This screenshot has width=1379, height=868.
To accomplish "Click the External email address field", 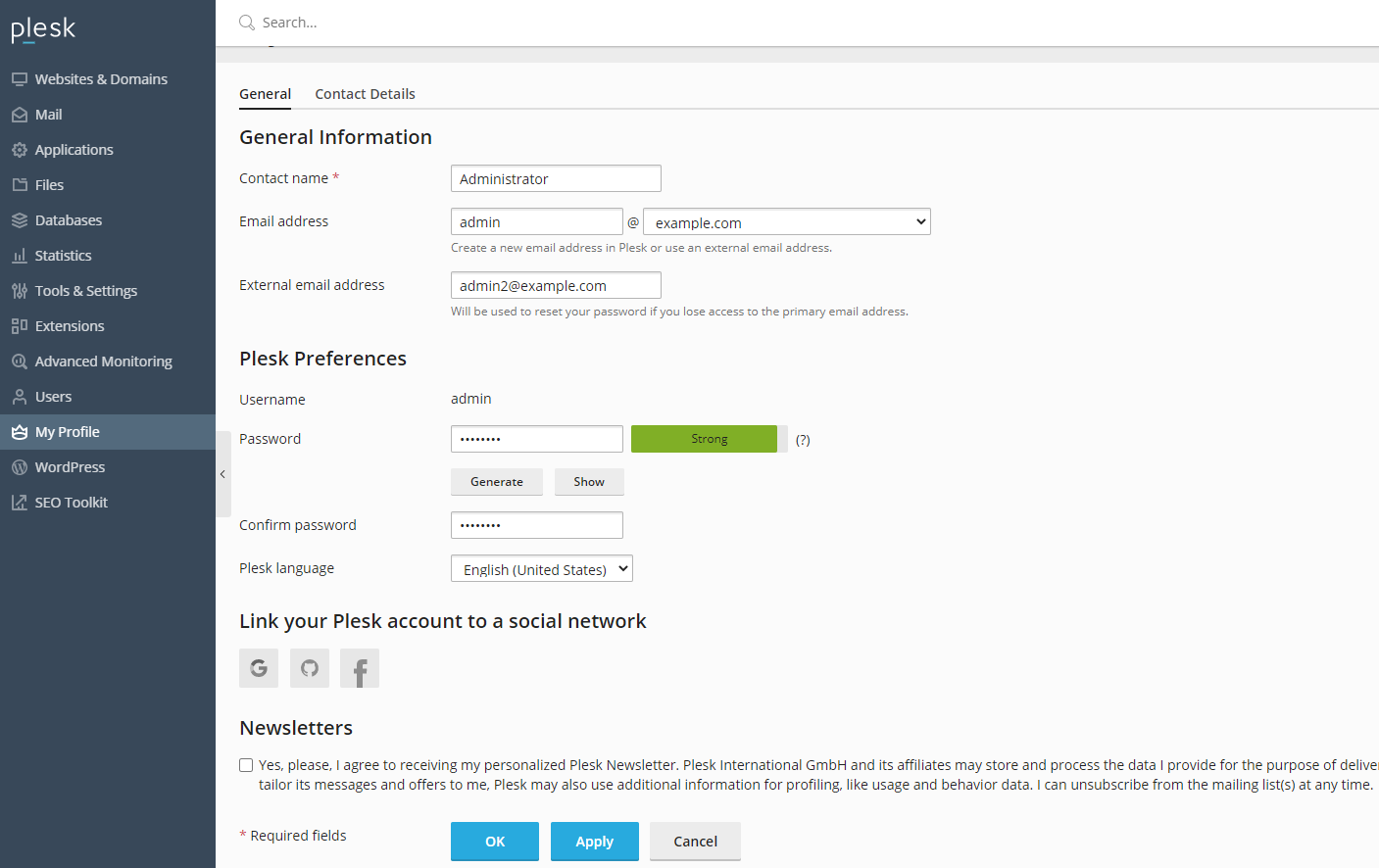I will point(556,286).
